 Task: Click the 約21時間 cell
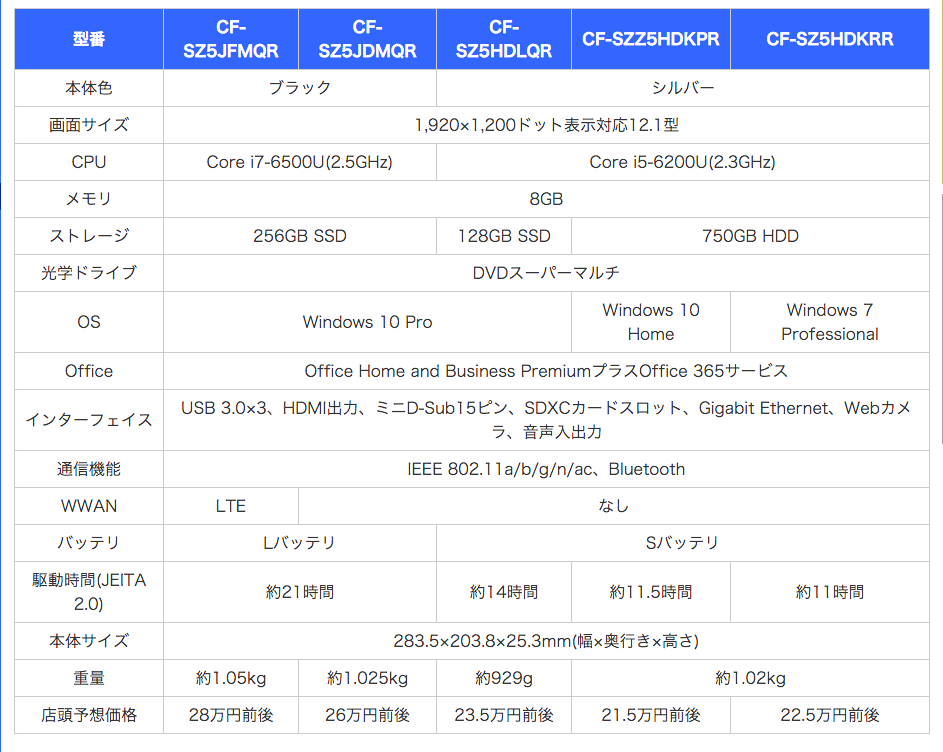coord(299,593)
